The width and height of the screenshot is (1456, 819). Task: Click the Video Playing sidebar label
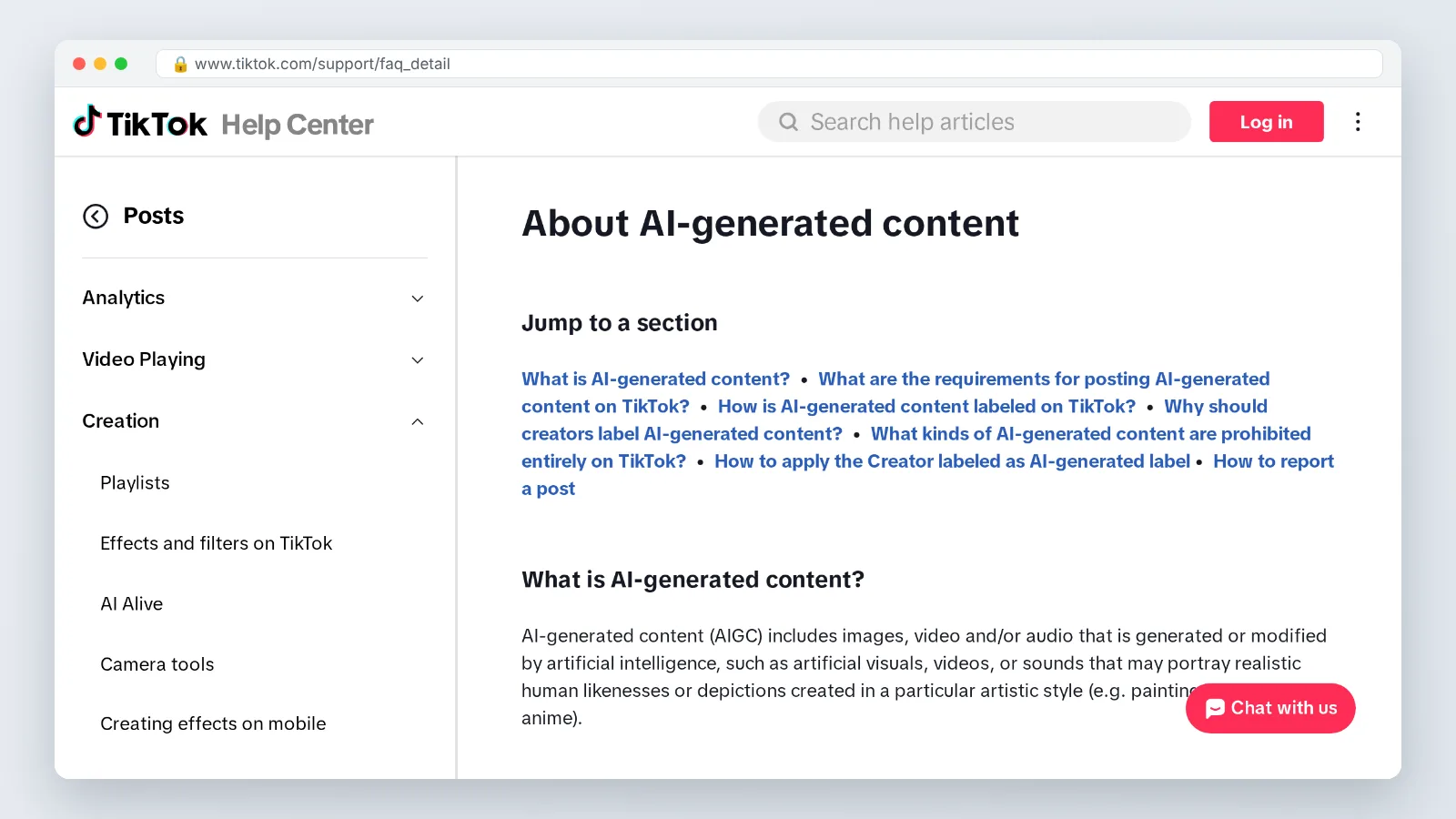[x=144, y=360]
